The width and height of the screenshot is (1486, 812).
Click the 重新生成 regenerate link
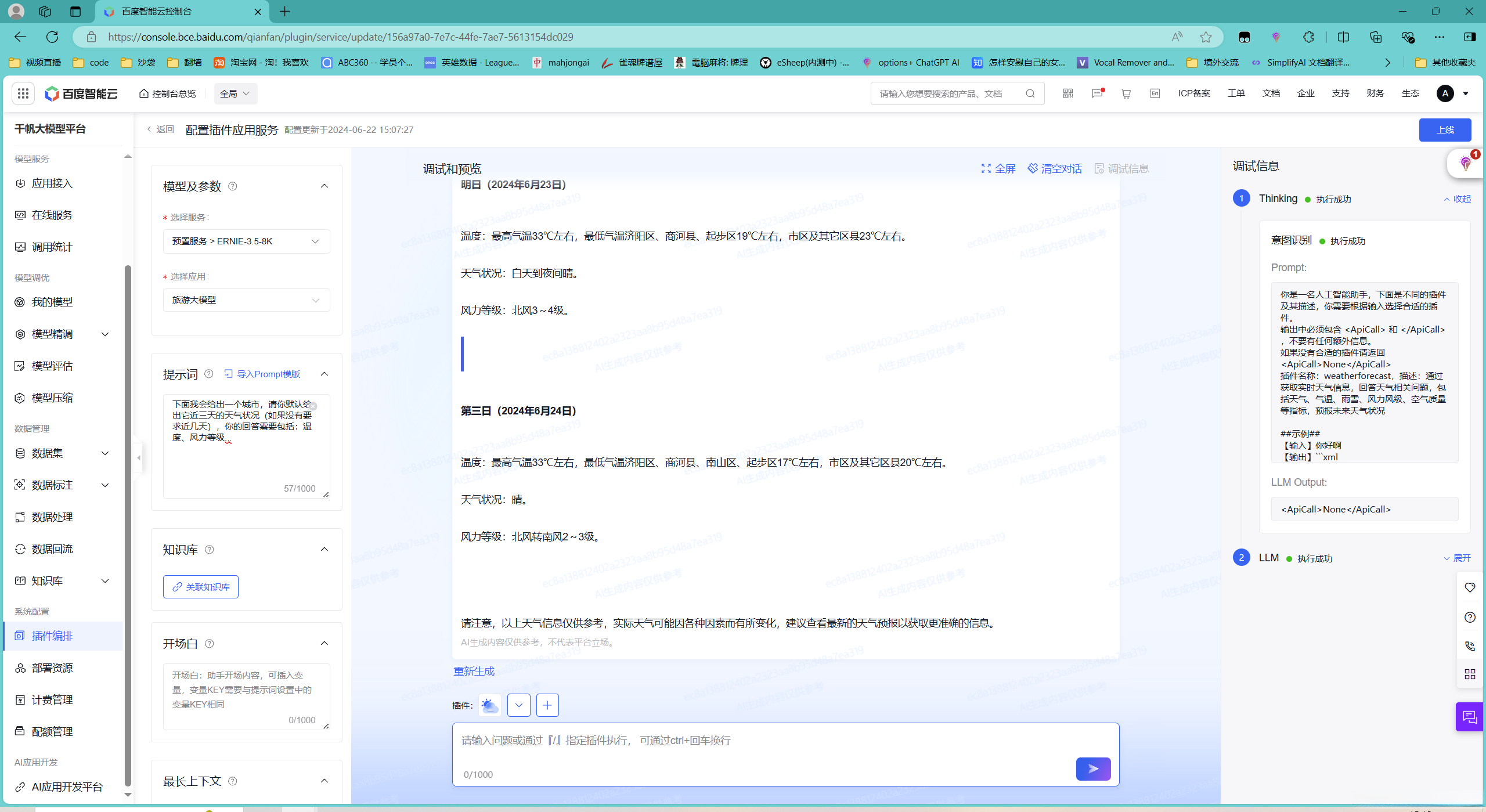[474, 671]
